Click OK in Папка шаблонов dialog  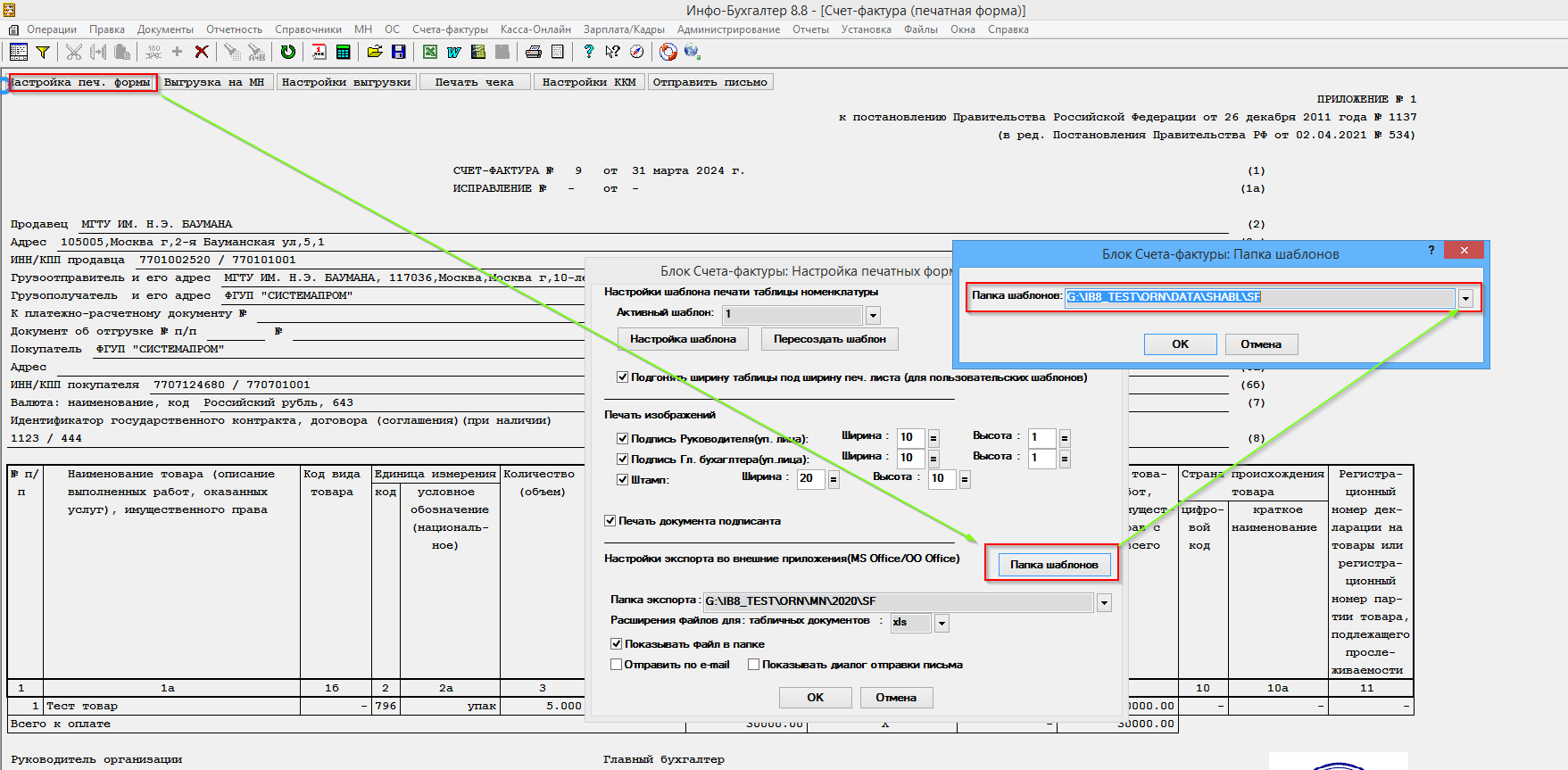pos(1180,344)
